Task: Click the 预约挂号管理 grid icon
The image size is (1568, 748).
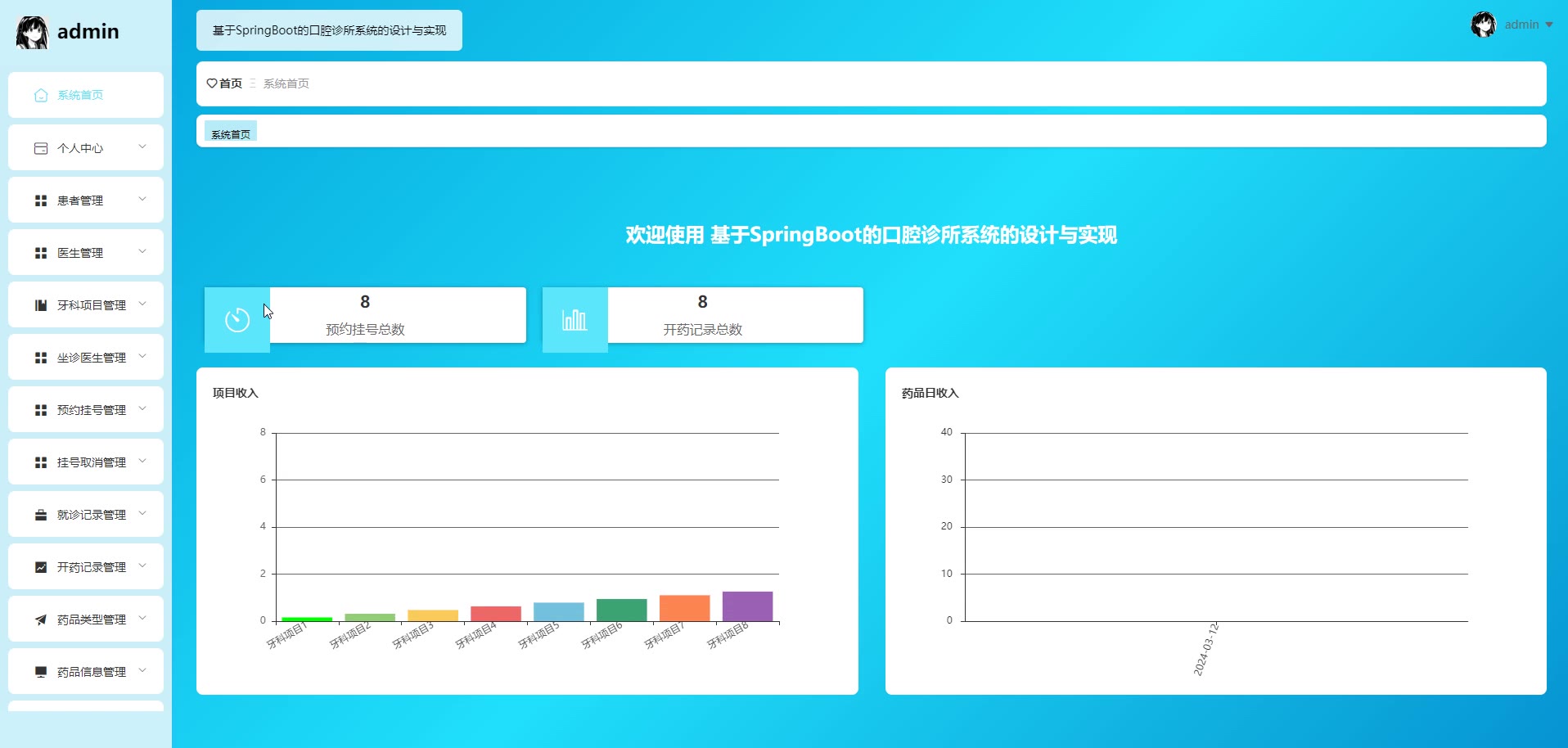Action: [41, 410]
